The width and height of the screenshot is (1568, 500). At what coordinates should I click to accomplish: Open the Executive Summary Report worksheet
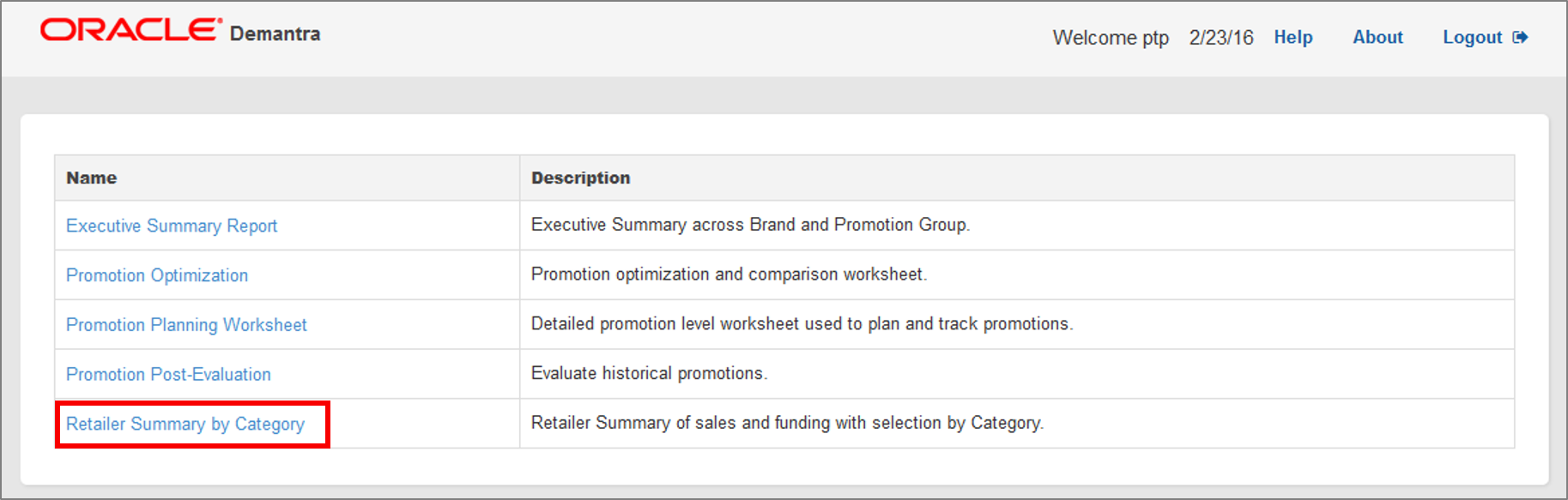click(x=171, y=226)
